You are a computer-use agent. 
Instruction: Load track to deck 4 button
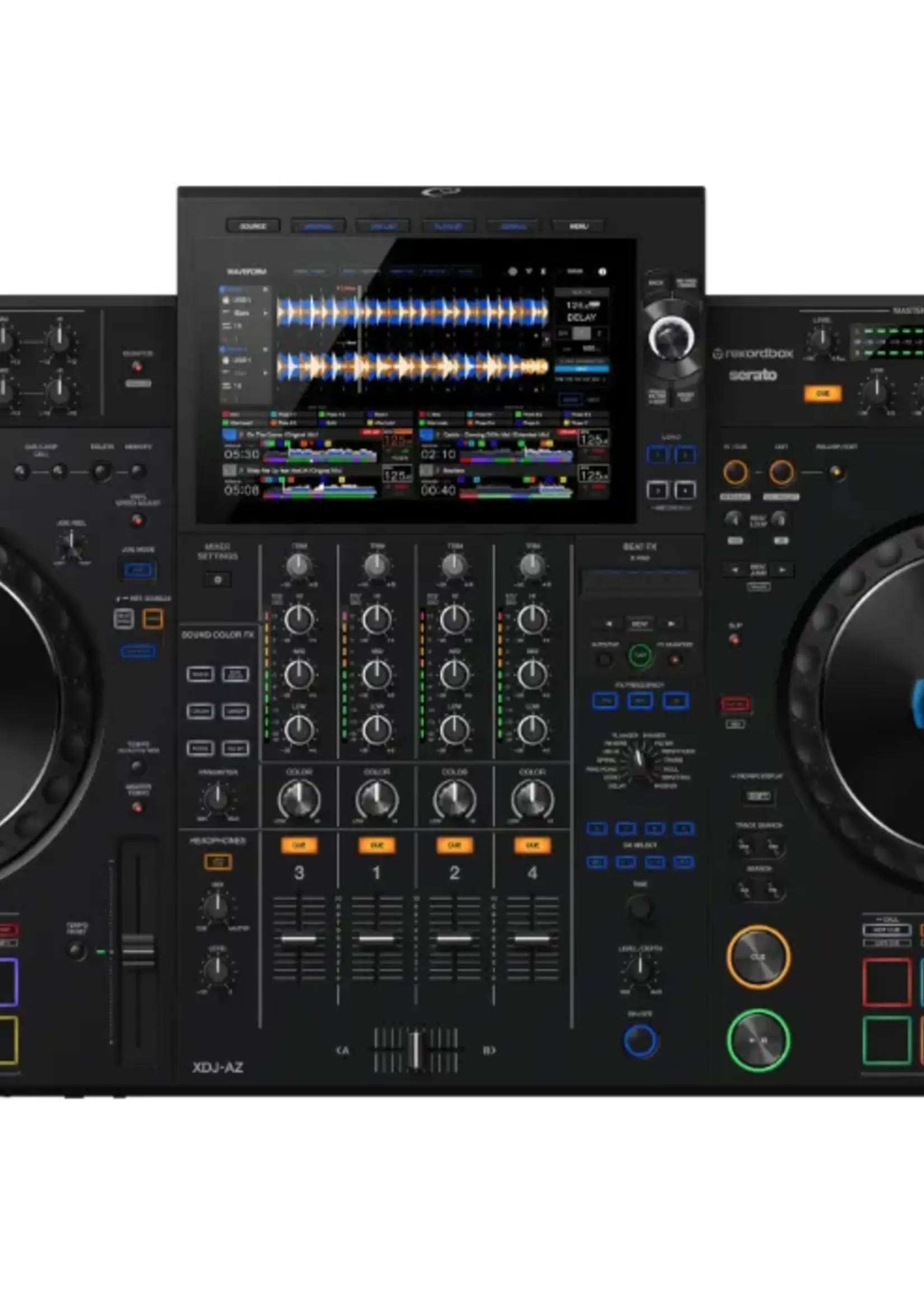click(686, 490)
